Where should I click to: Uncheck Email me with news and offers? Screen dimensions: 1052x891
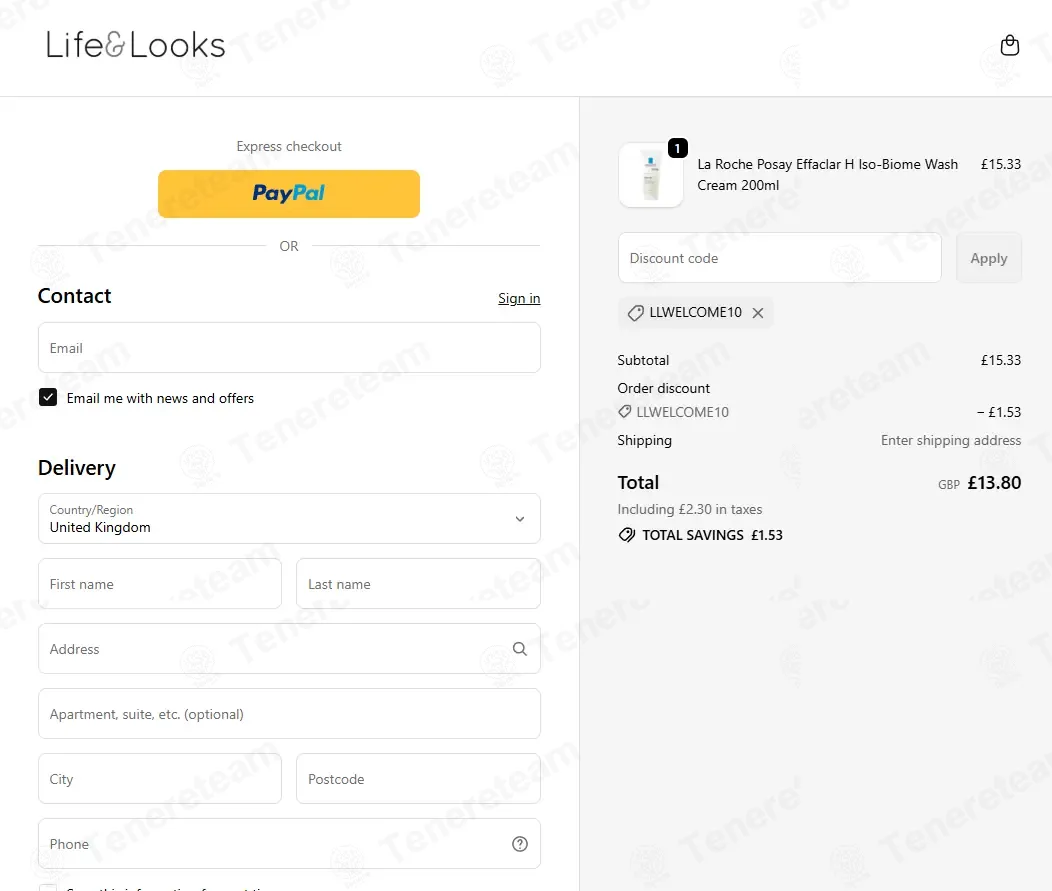point(48,397)
